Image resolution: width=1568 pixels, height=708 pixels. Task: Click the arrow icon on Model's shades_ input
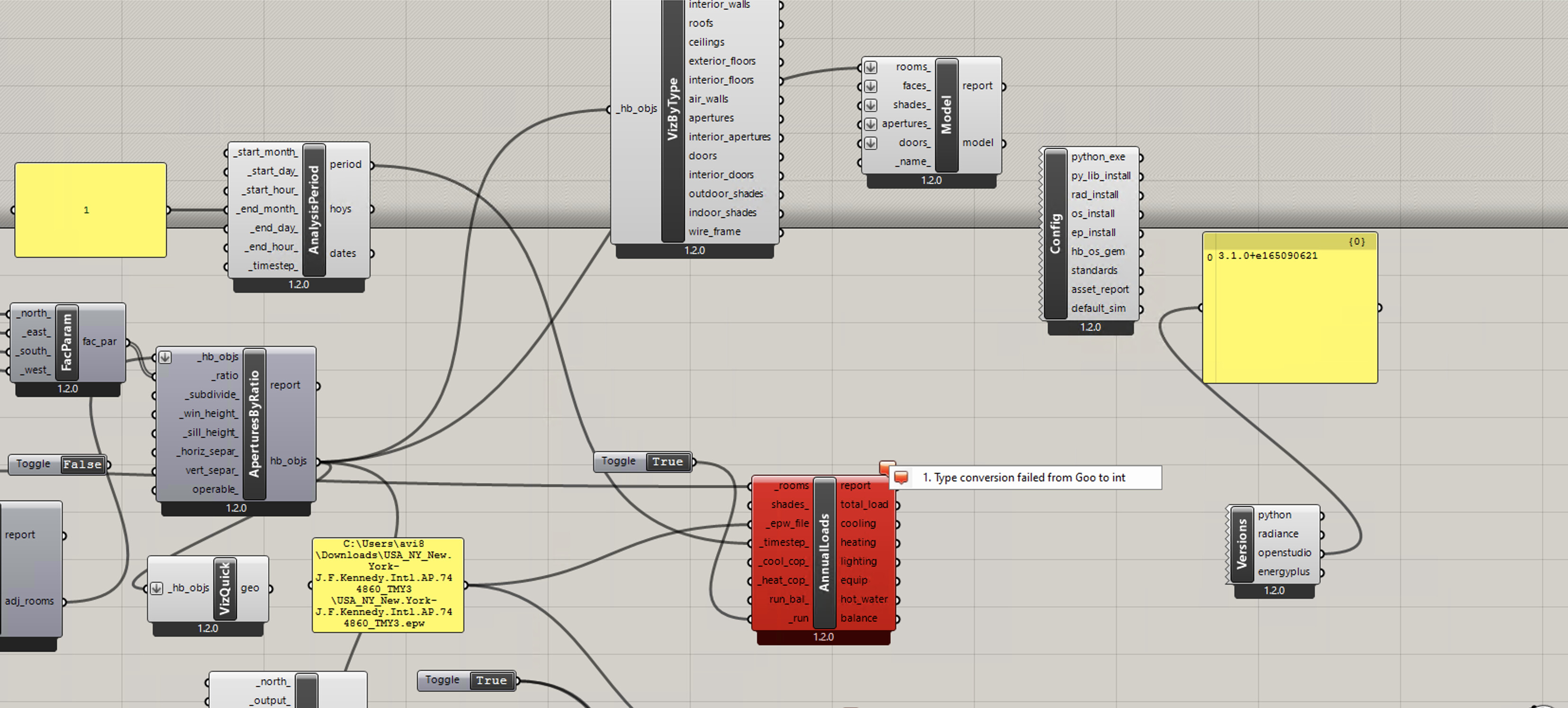(x=870, y=105)
